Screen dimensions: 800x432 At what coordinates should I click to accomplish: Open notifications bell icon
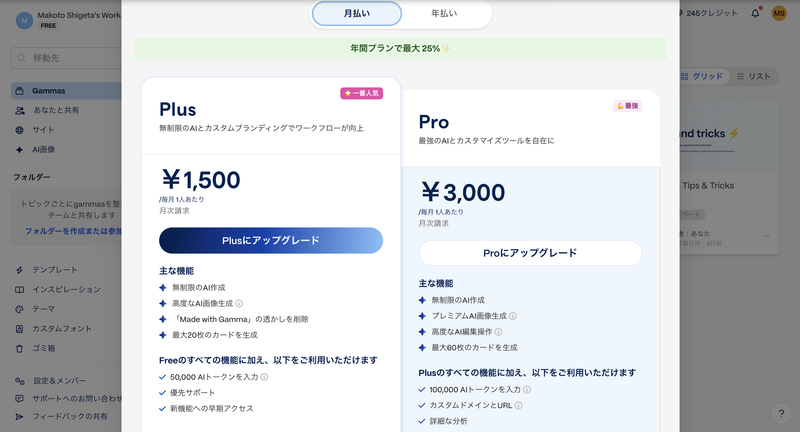click(756, 13)
